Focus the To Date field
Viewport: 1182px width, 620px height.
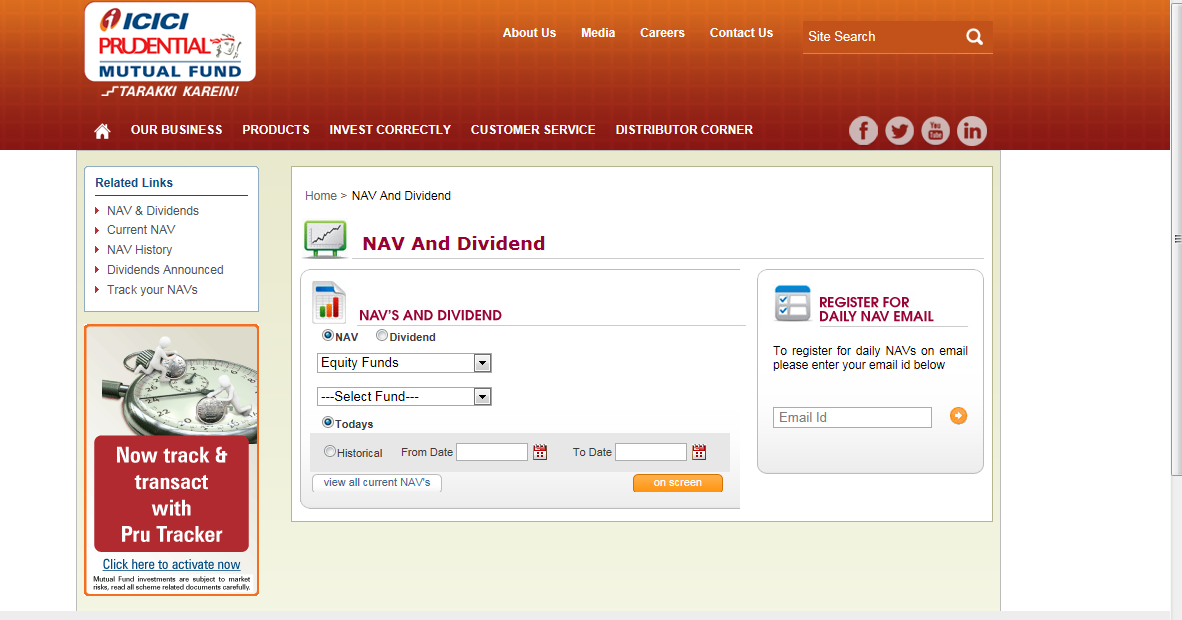click(x=651, y=452)
